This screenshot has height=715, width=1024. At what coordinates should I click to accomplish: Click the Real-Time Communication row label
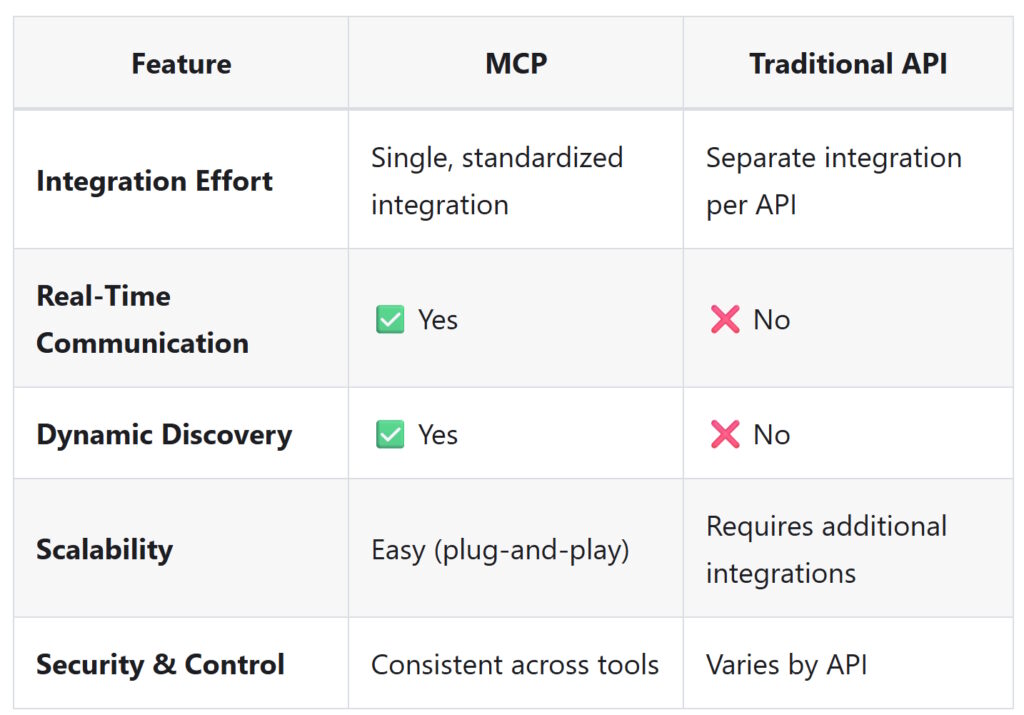click(x=142, y=319)
